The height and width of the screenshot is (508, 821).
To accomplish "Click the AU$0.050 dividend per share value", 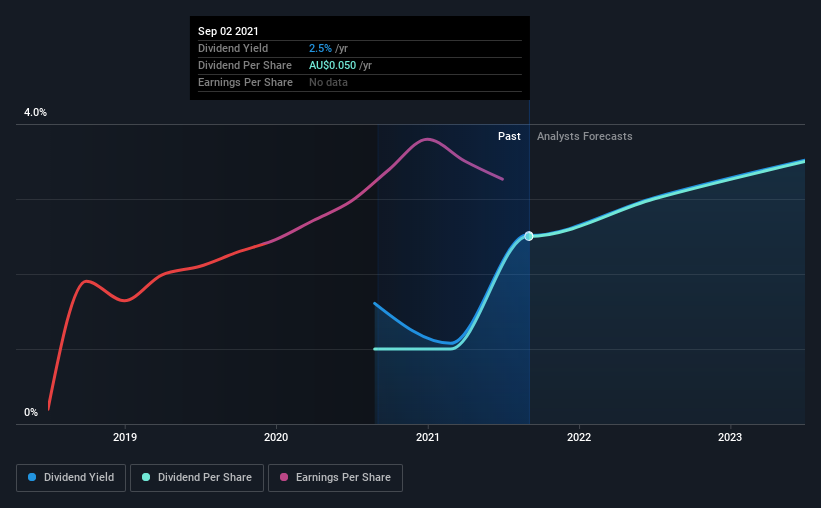I will click(332, 65).
